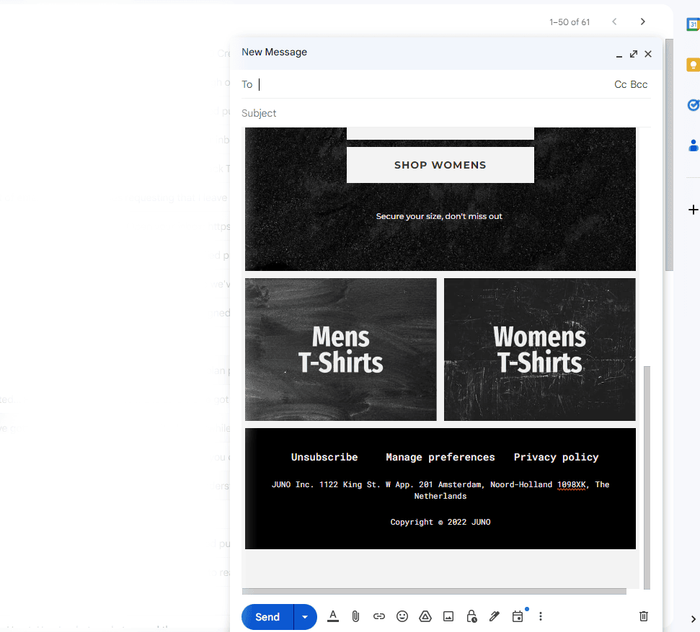700x632 pixels.
Task: Click the 'Copyright 2022 JUNO' text
Action: pos(440,522)
